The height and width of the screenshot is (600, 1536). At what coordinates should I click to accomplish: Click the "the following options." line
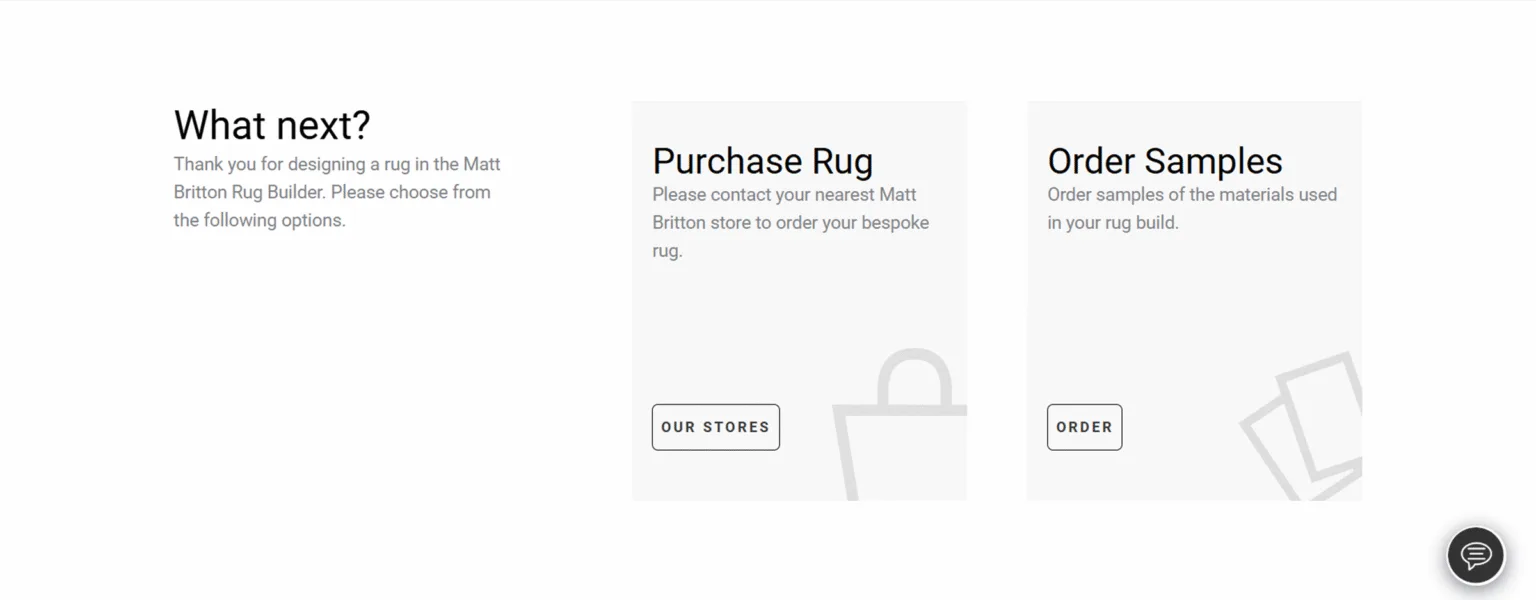click(259, 220)
